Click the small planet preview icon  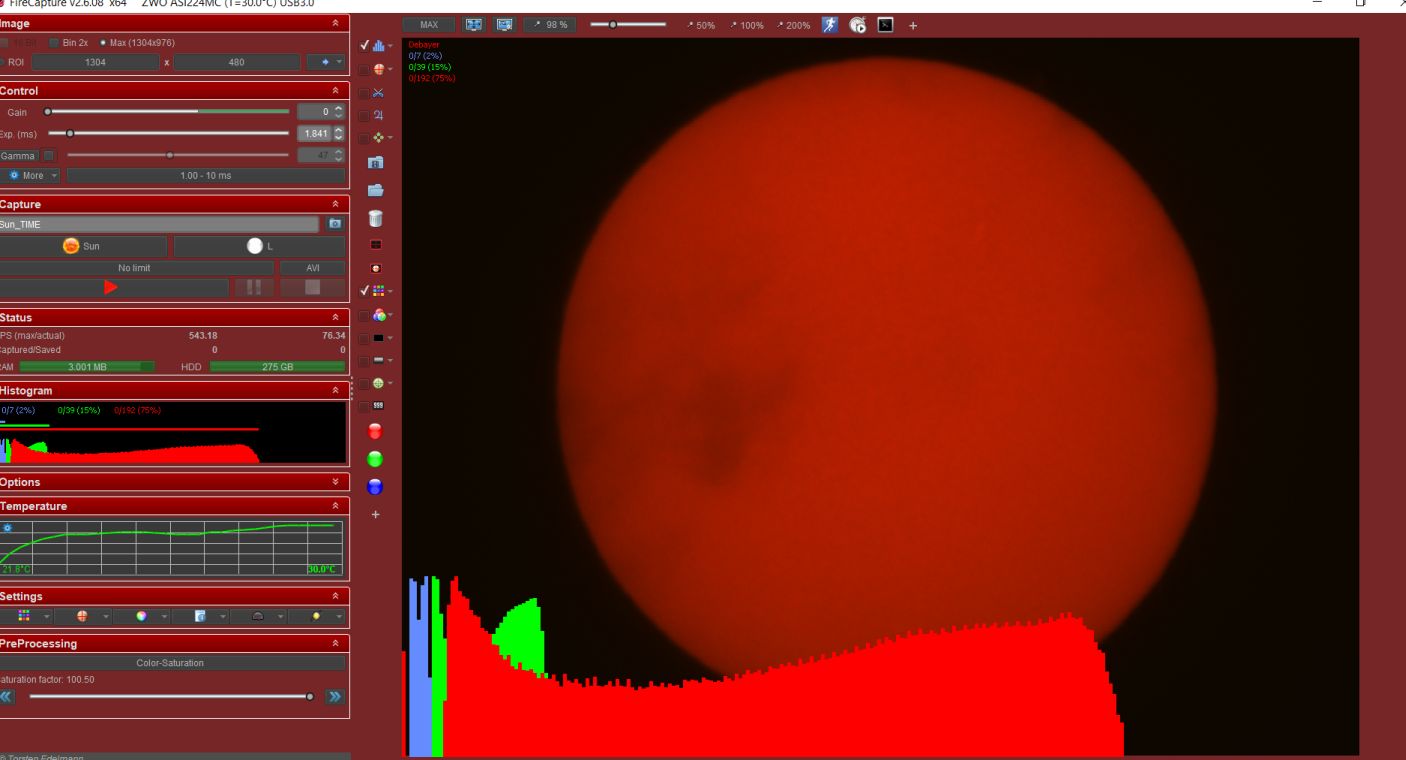tap(376, 269)
